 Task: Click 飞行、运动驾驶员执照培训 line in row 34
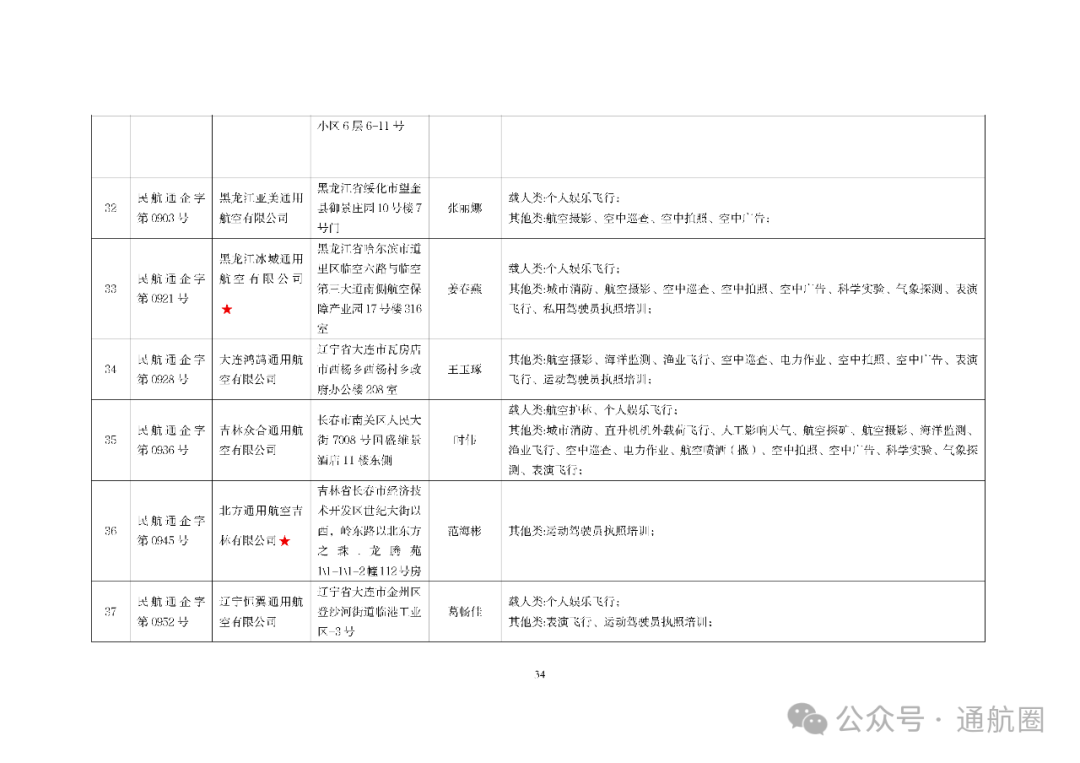(x=580, y=379)
